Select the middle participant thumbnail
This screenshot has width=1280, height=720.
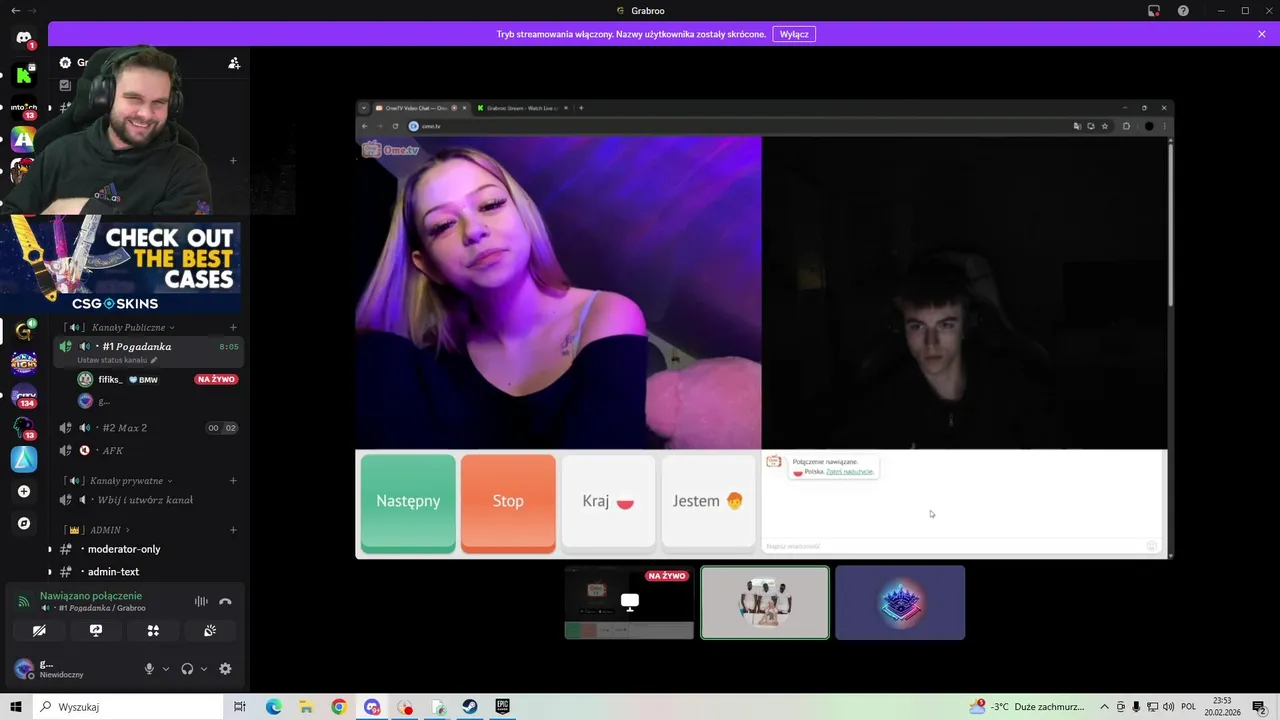pos(765,602)
